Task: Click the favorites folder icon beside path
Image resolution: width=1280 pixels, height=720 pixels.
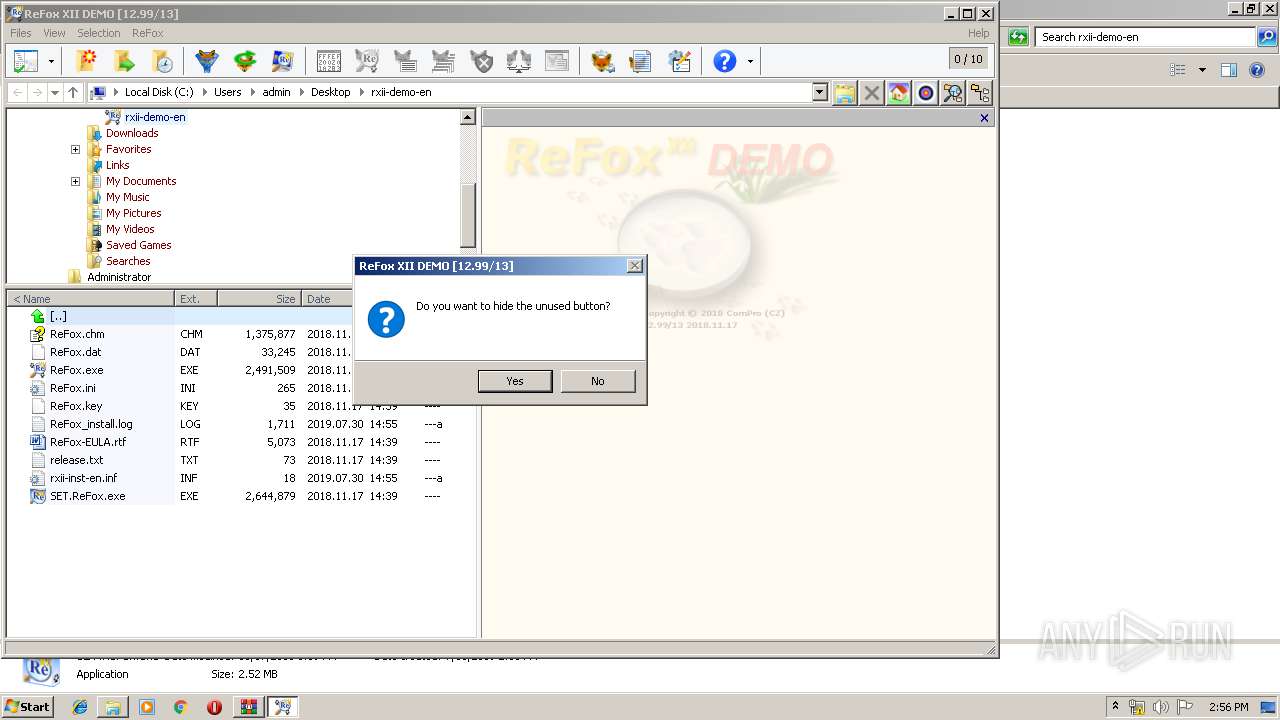Action: tap(845, 93)
